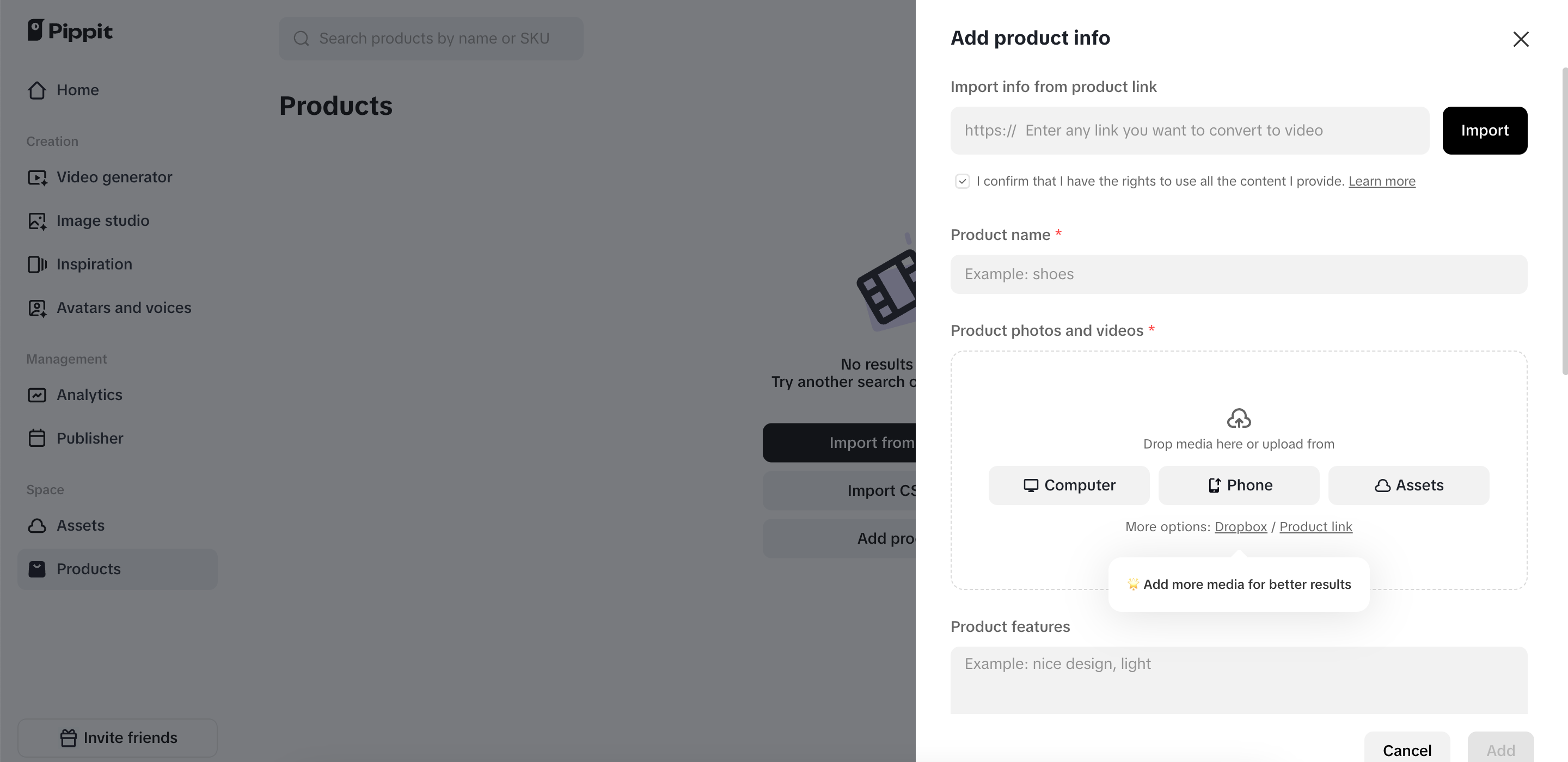Click the Invite friends button
This screenshot has height=762, width=1568.
(118, 738)
